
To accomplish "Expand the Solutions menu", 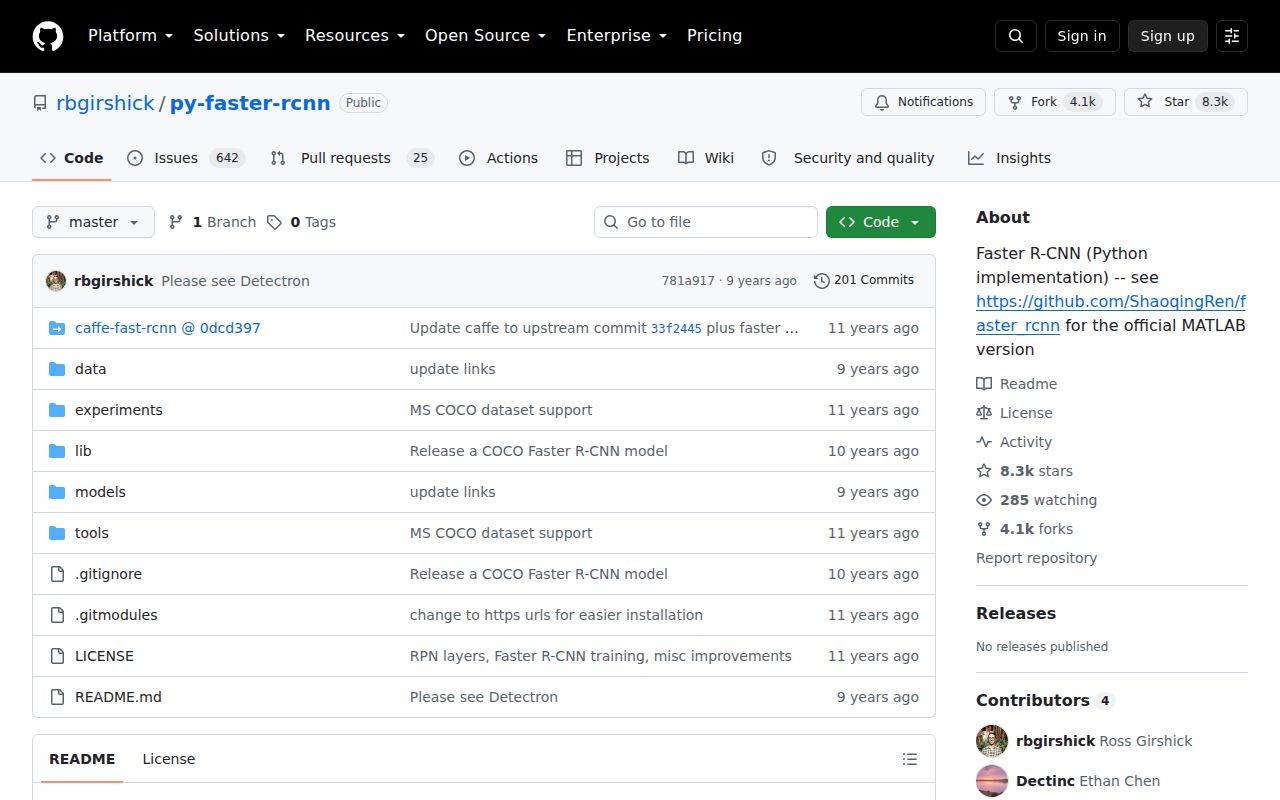I will [239, 36].
